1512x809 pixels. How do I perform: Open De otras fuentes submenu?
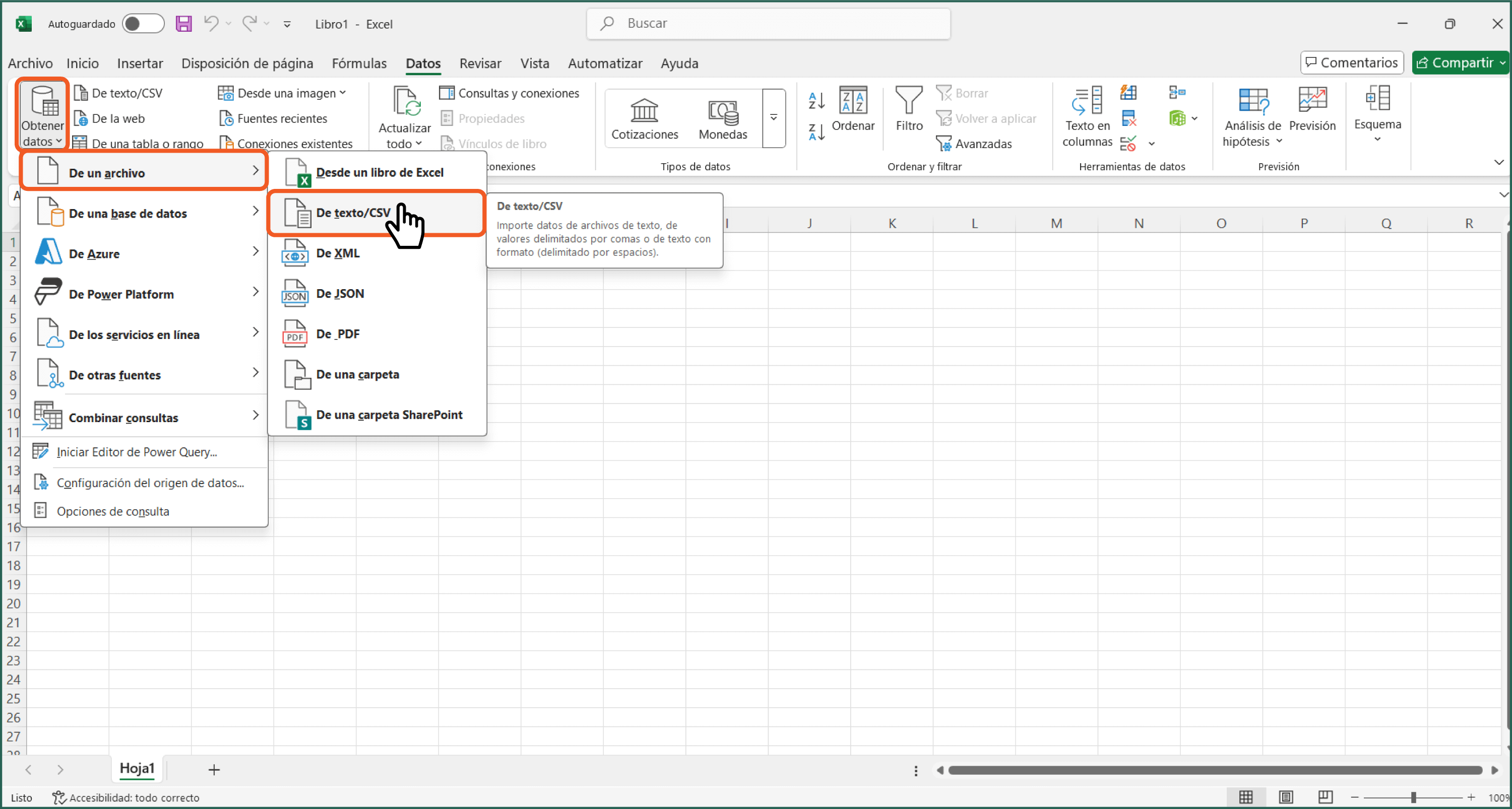click(x=144, y=375)
